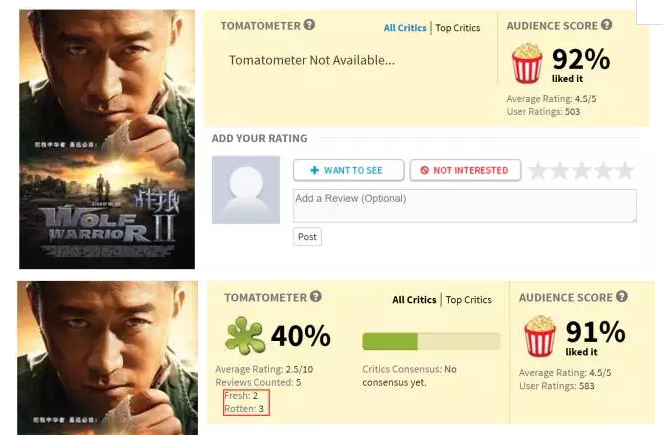Select the lower All Critics tab
This screenshot has height=435, width=663.
click(x=414, y=300)
